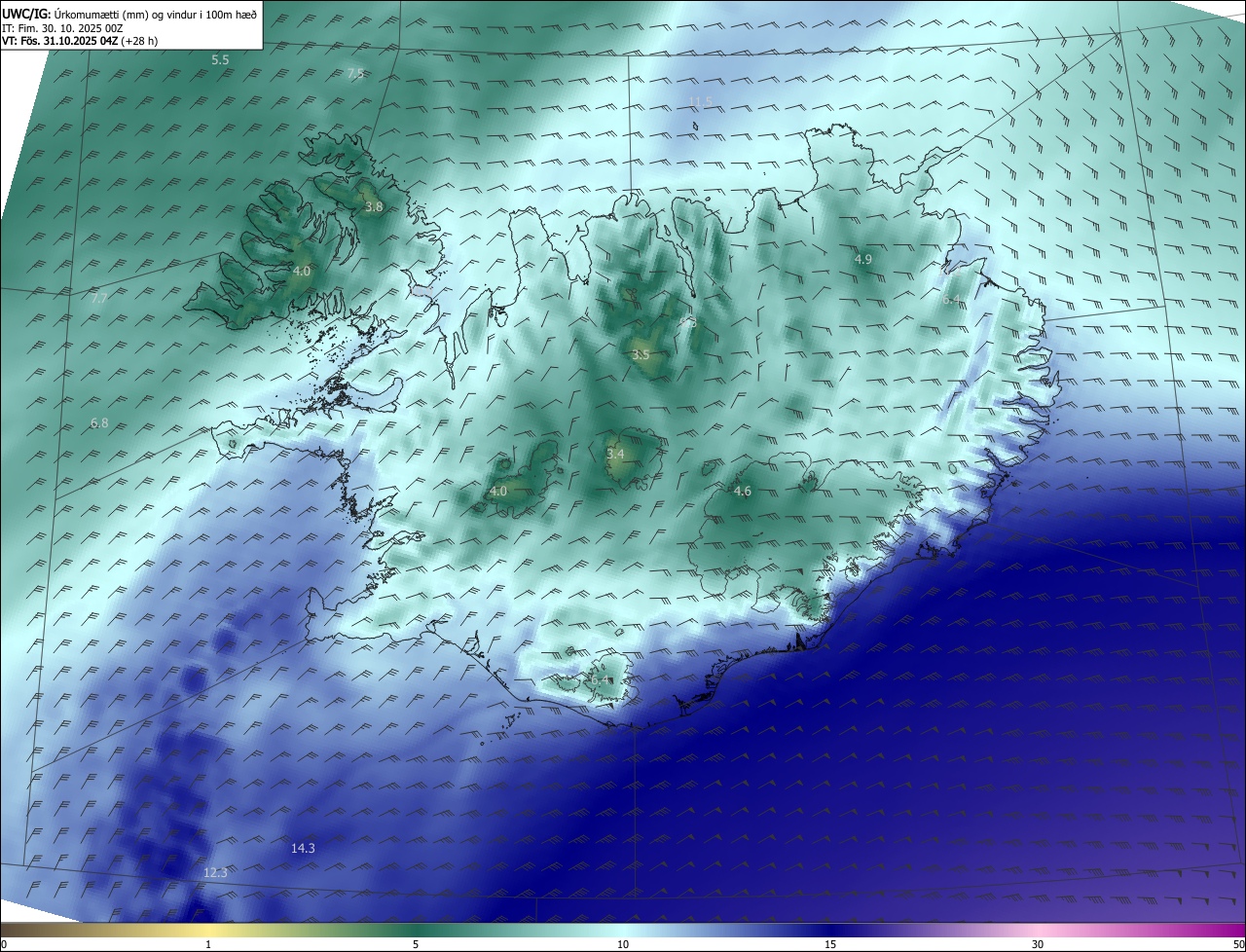Click the 12.3 value label over the southwestern sea
This screenshot has width=1246, height=952.
click(x=215, y=873)
